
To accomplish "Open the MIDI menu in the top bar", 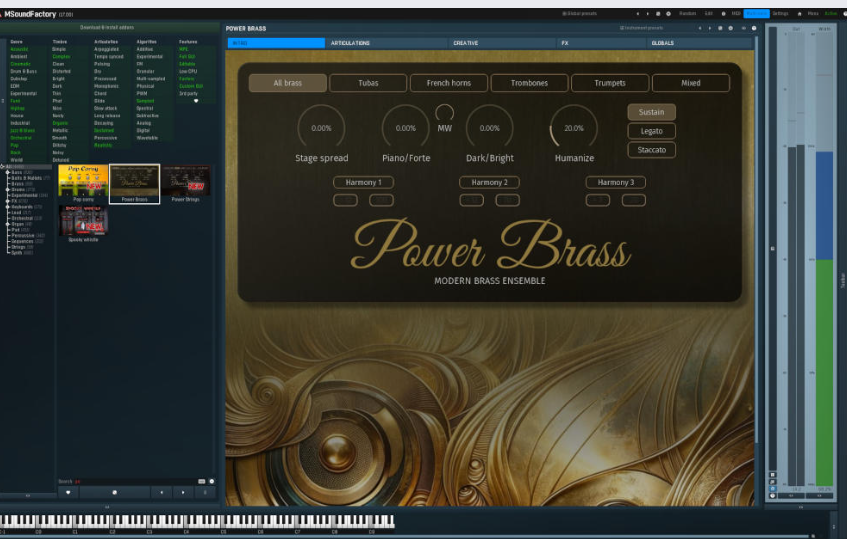I will point(736,14).
